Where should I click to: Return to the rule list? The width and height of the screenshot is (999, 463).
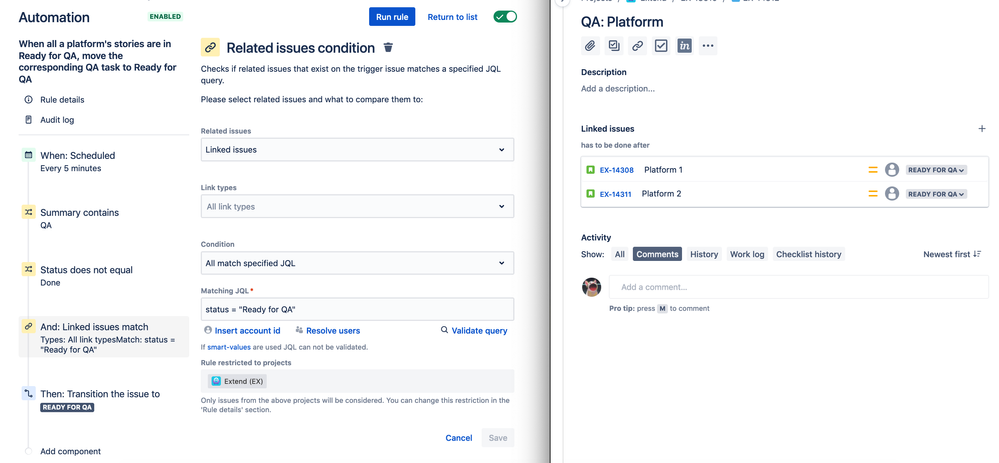click(x=452, y=17)
